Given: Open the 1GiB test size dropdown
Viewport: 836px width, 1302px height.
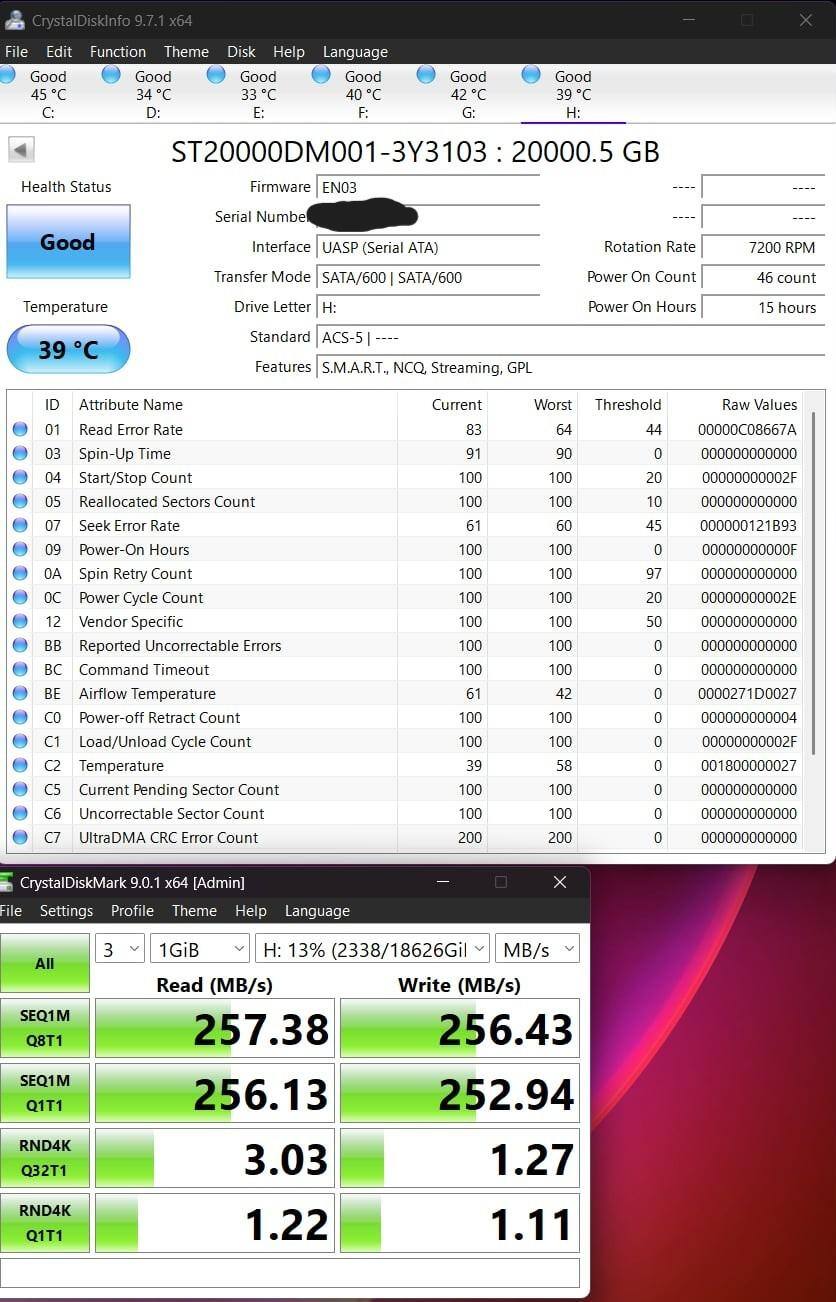Looking at the screenshot, I should [x=200, y=949].
